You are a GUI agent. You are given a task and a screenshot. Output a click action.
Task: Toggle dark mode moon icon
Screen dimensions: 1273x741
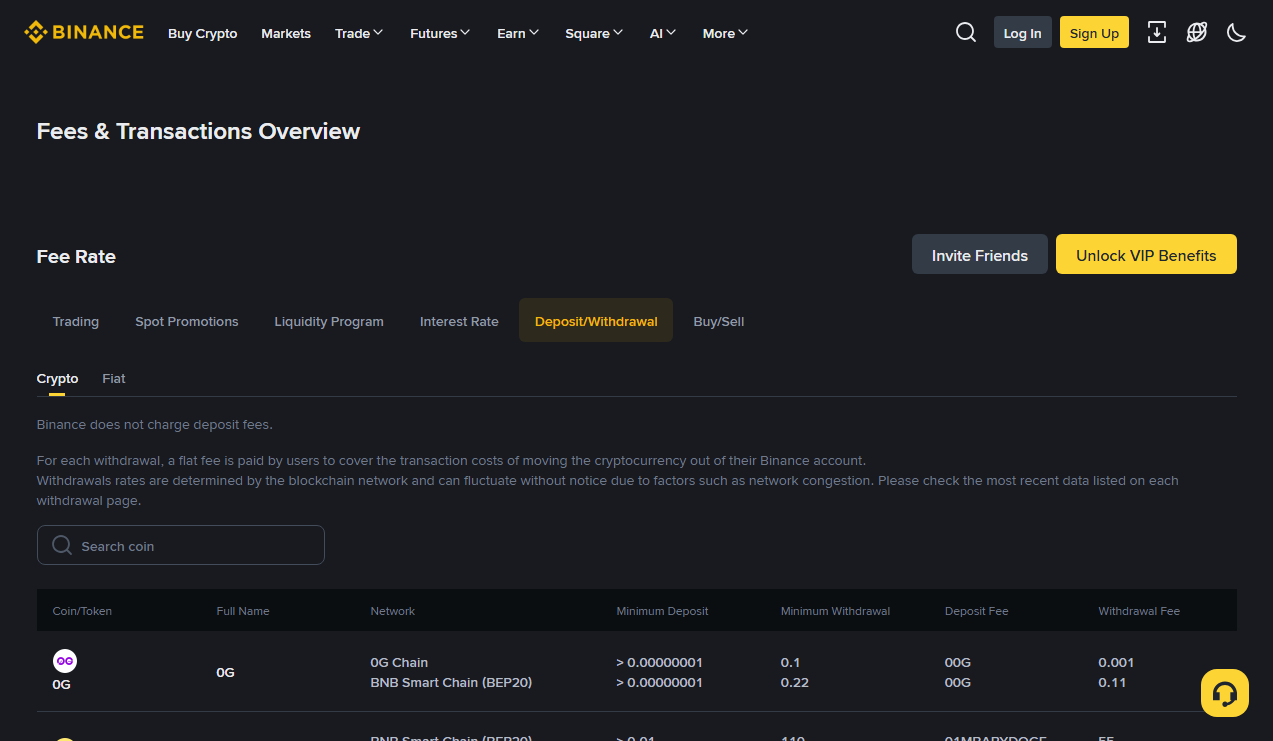(x=1237, y=33)
